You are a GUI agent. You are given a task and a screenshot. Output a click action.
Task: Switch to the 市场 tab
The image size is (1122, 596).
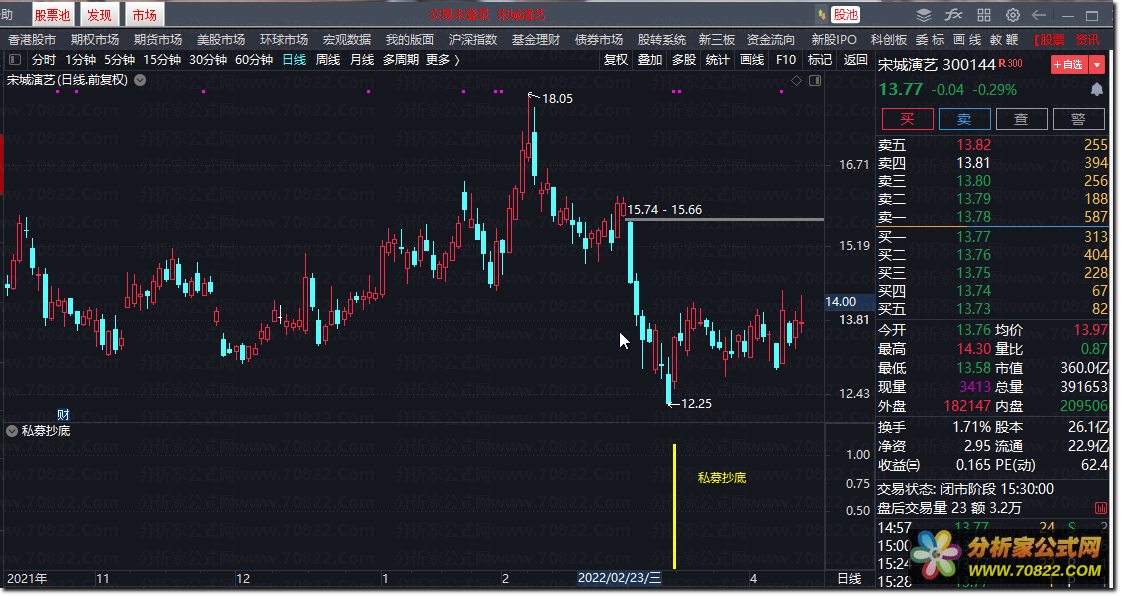145,14
